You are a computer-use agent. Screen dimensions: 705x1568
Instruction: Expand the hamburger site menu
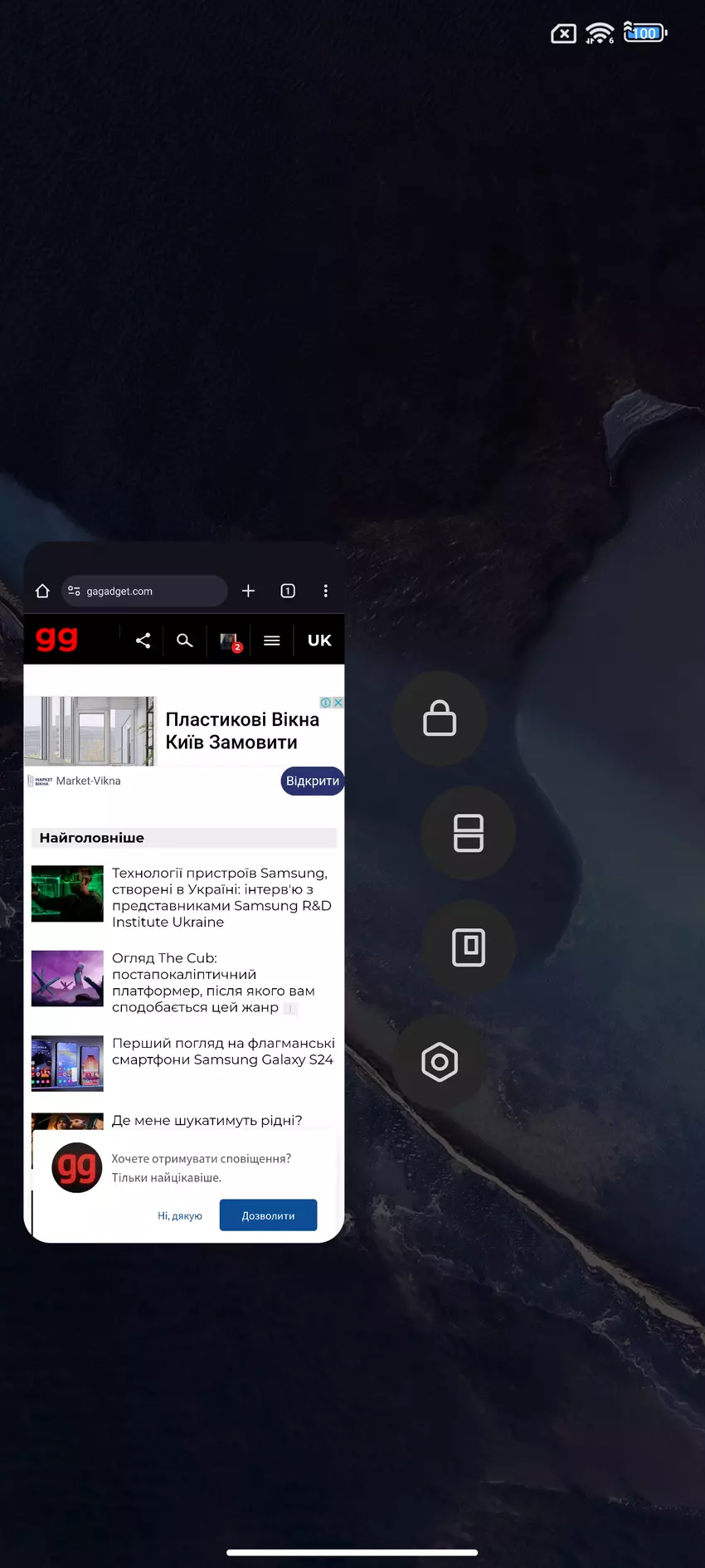click(272, 640)
